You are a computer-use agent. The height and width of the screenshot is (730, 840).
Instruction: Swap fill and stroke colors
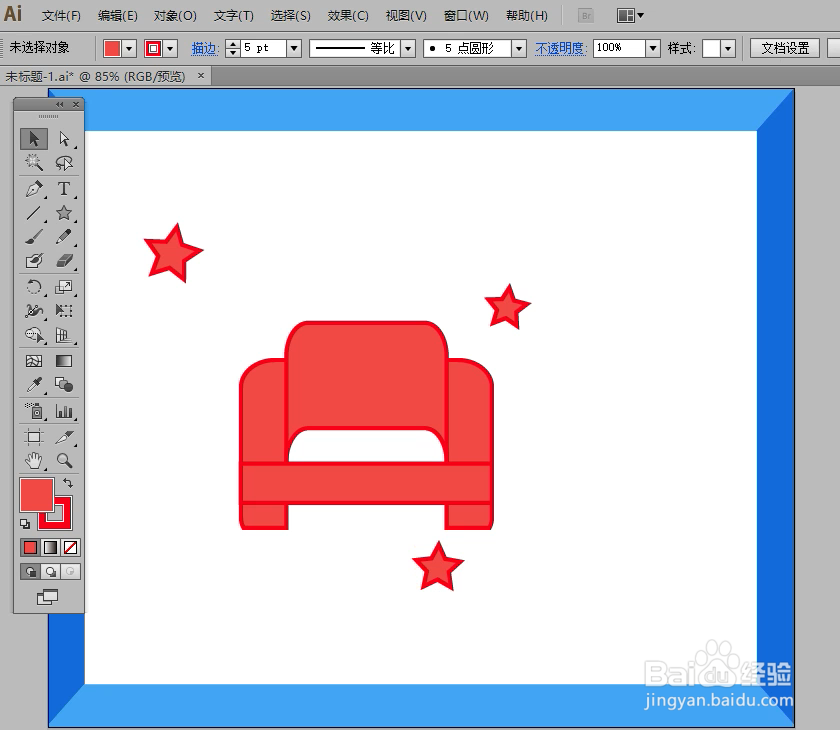tap(68, 483)
